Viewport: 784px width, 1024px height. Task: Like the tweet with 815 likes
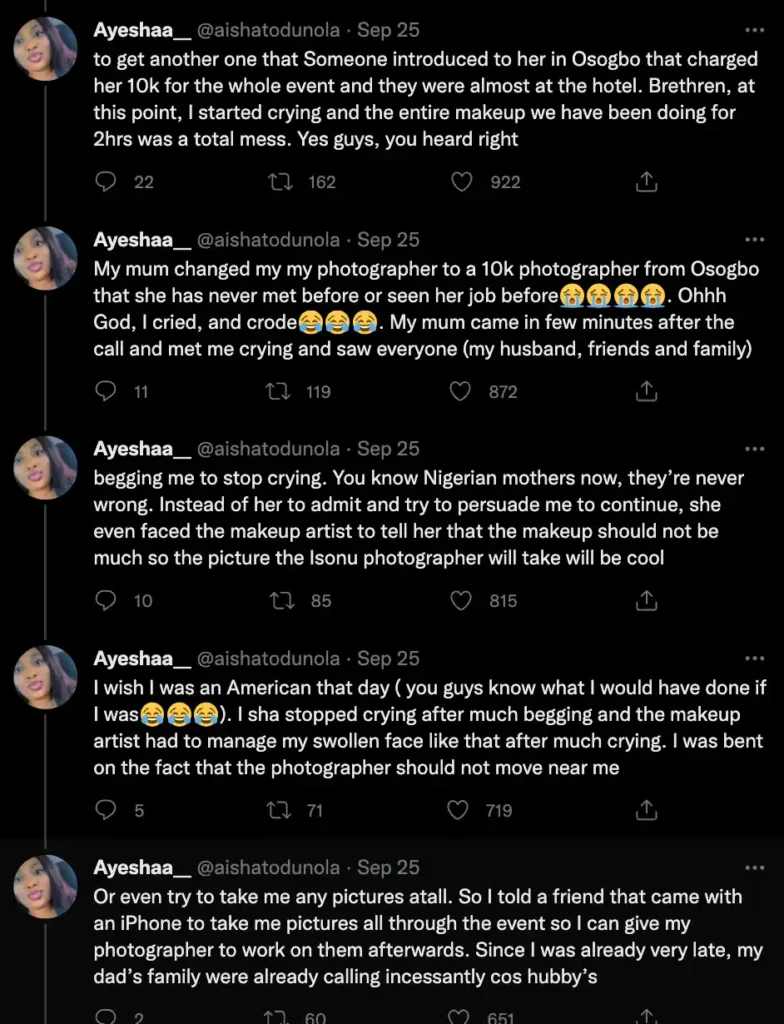coord(460,601)
